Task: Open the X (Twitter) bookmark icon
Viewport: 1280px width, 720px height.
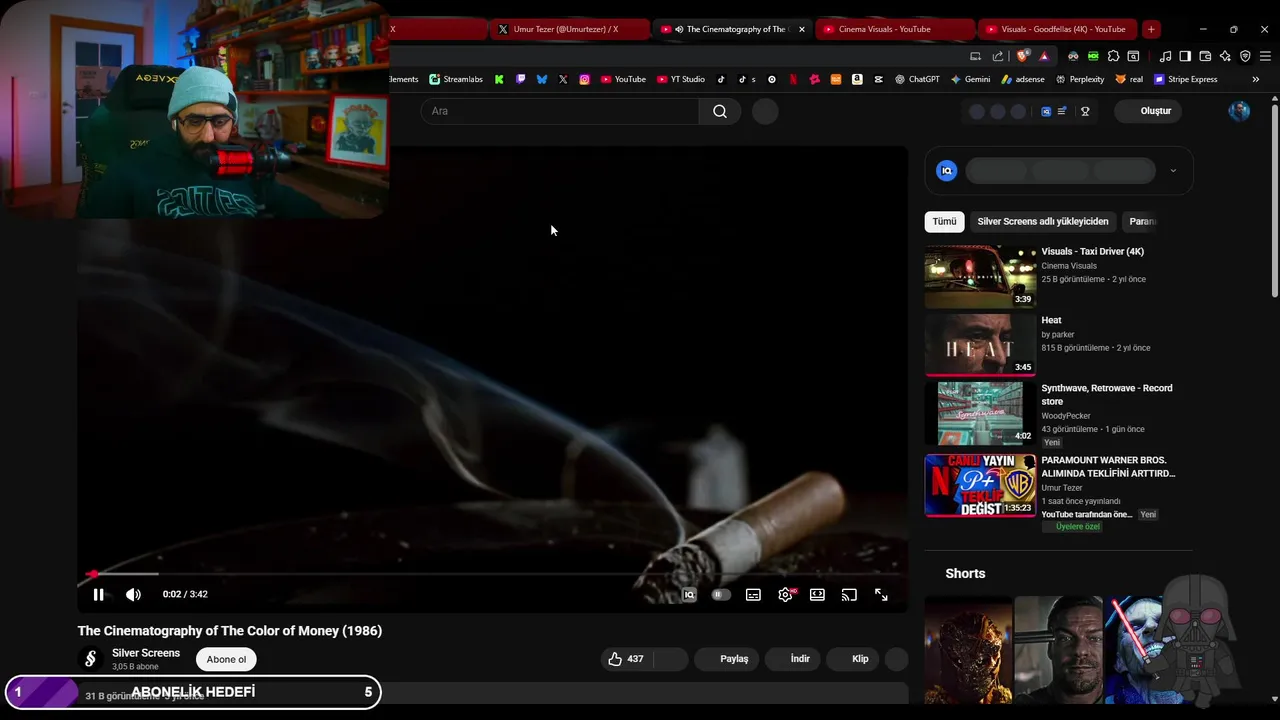Action: pyautogui.click(x=563, y=79)
